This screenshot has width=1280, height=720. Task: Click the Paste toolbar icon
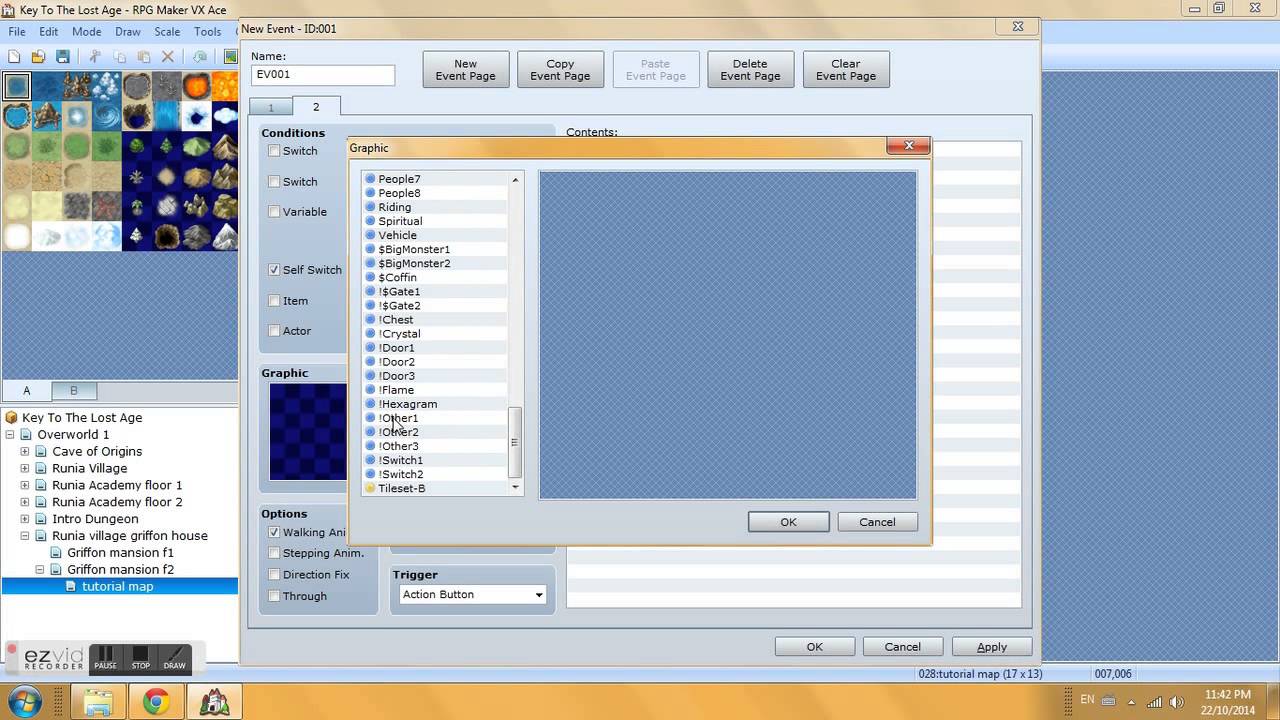[x=143, y=57]
